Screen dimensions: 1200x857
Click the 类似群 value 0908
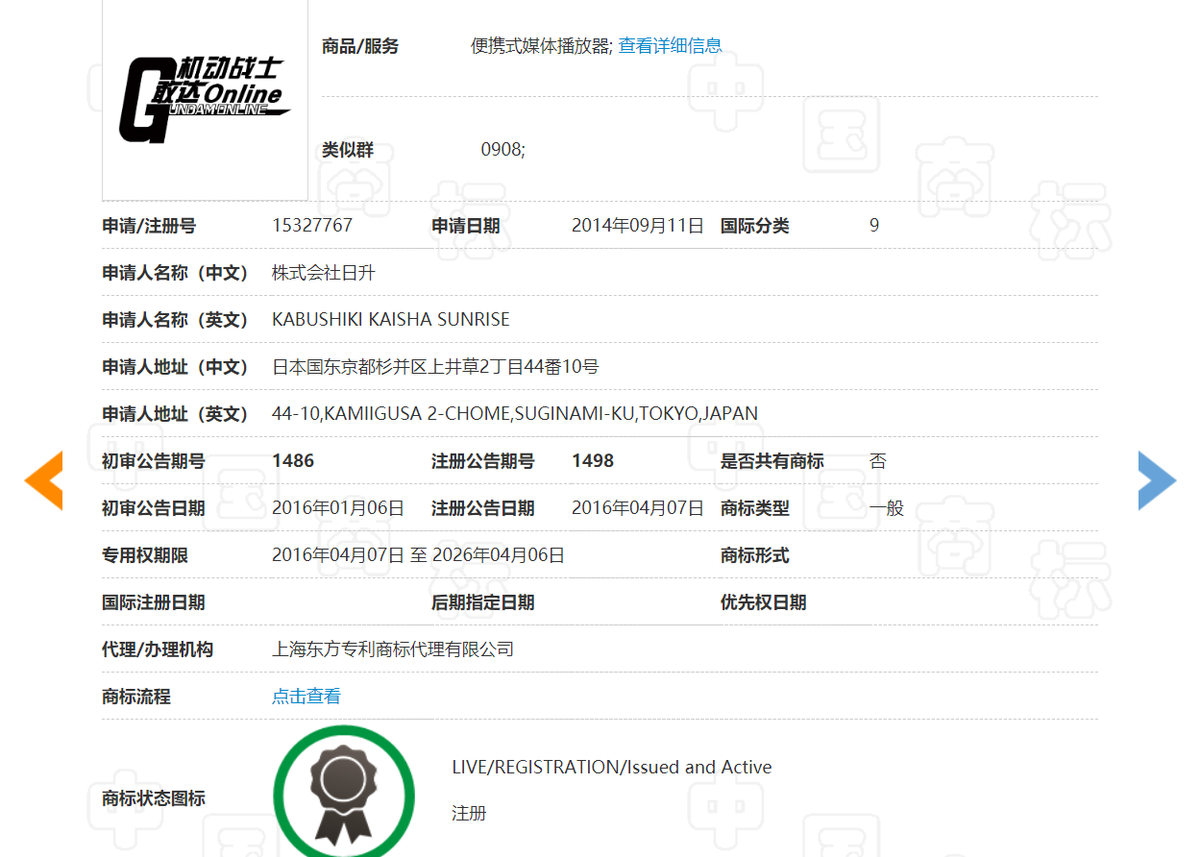pos(500,150)
